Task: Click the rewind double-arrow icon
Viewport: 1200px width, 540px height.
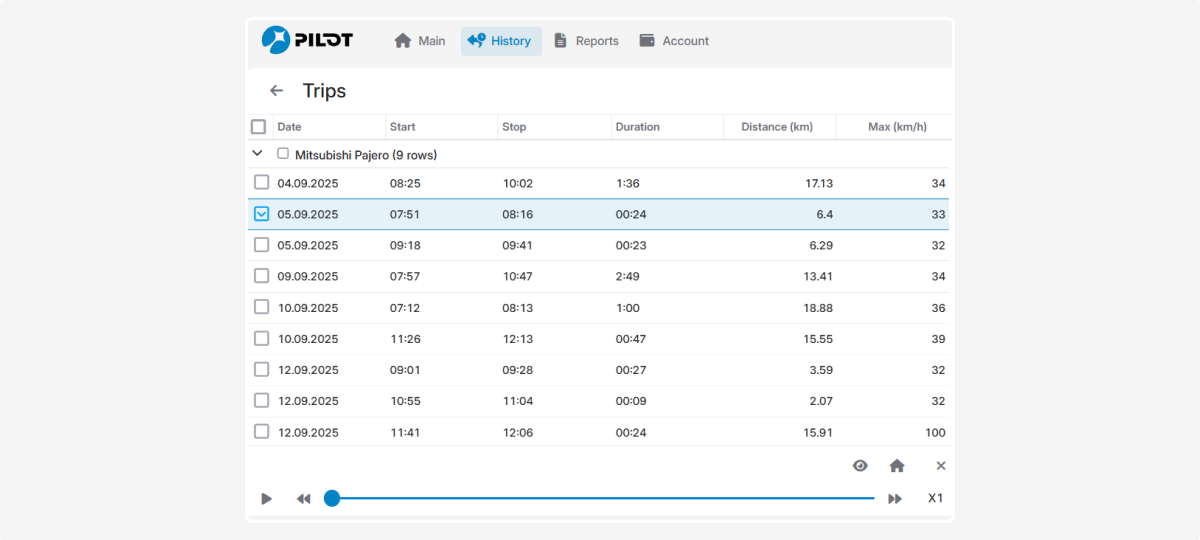Action: (303, 499)
